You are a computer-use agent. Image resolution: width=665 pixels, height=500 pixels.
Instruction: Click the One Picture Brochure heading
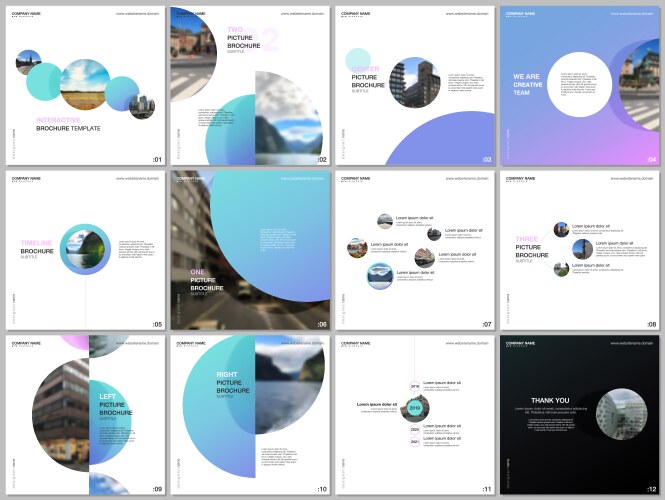pyautogui.click(x=207, y=280)
